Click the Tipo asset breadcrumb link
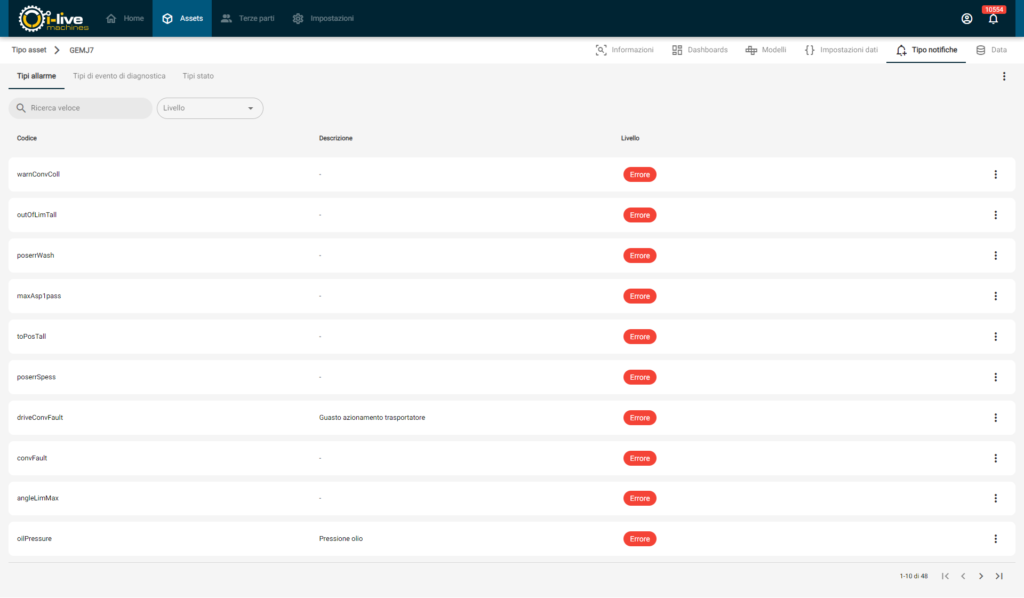Image resolution: width=1024 pixels, height=598 pixels. (x=29, y=50)
